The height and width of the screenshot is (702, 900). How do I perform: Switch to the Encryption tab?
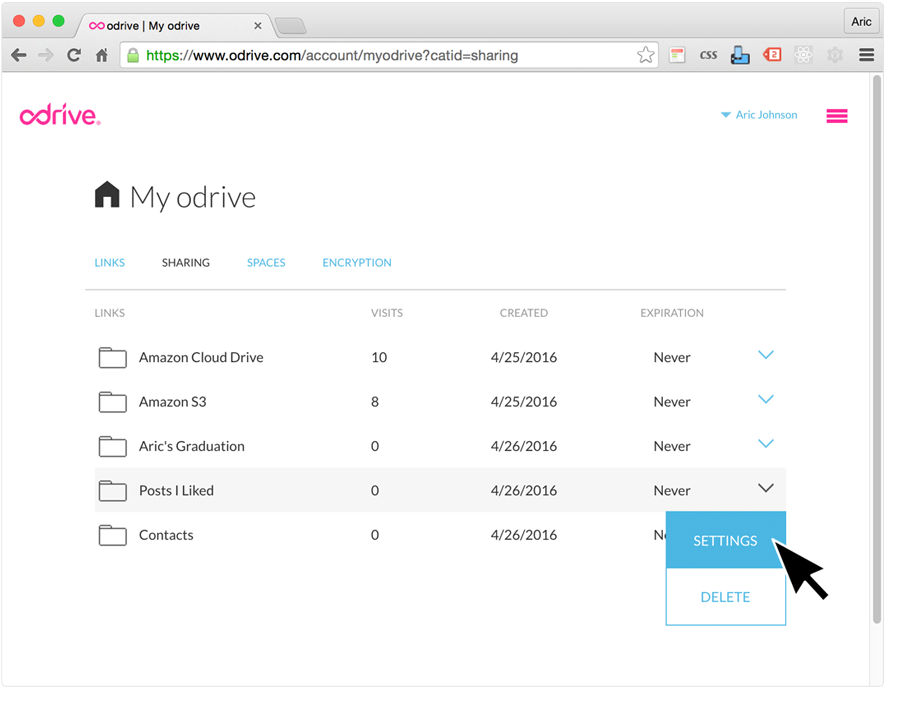click(x=356, y=263)
